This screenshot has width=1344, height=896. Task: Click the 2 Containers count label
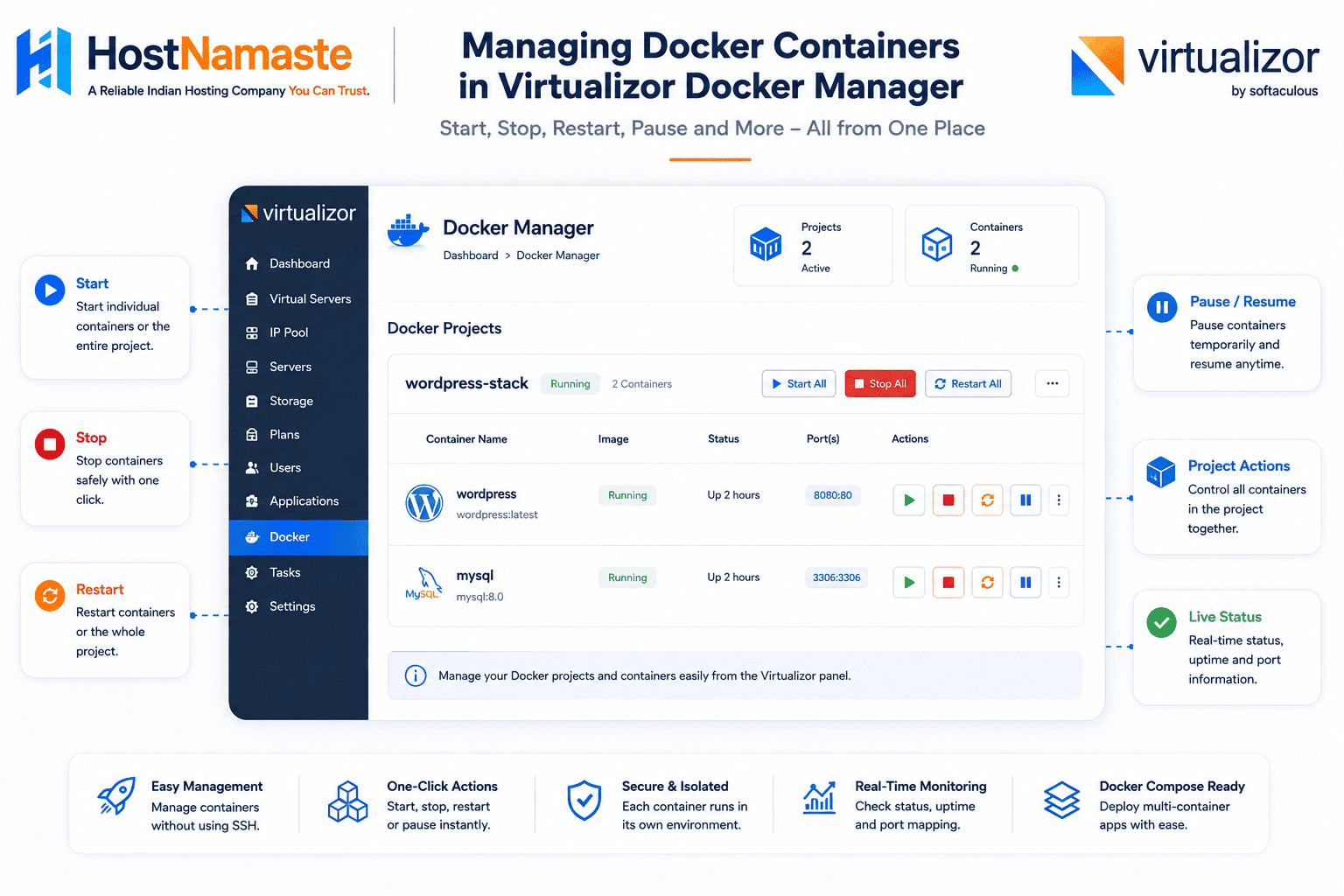coord(642,384)
